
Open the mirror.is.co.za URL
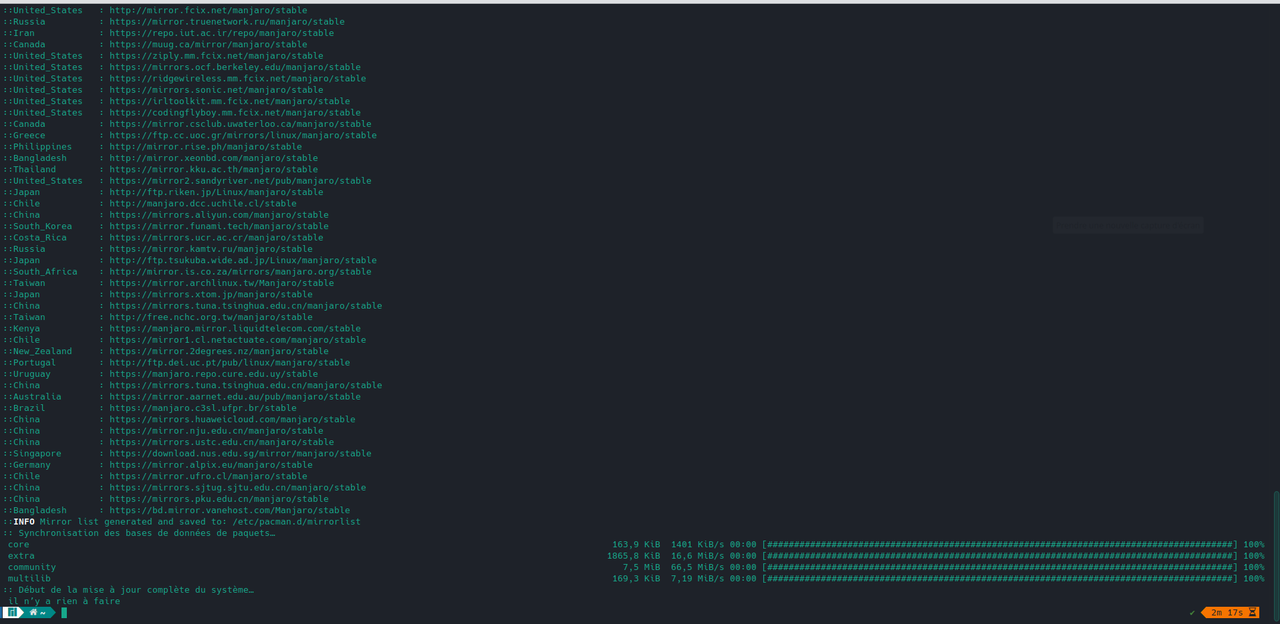240,271
